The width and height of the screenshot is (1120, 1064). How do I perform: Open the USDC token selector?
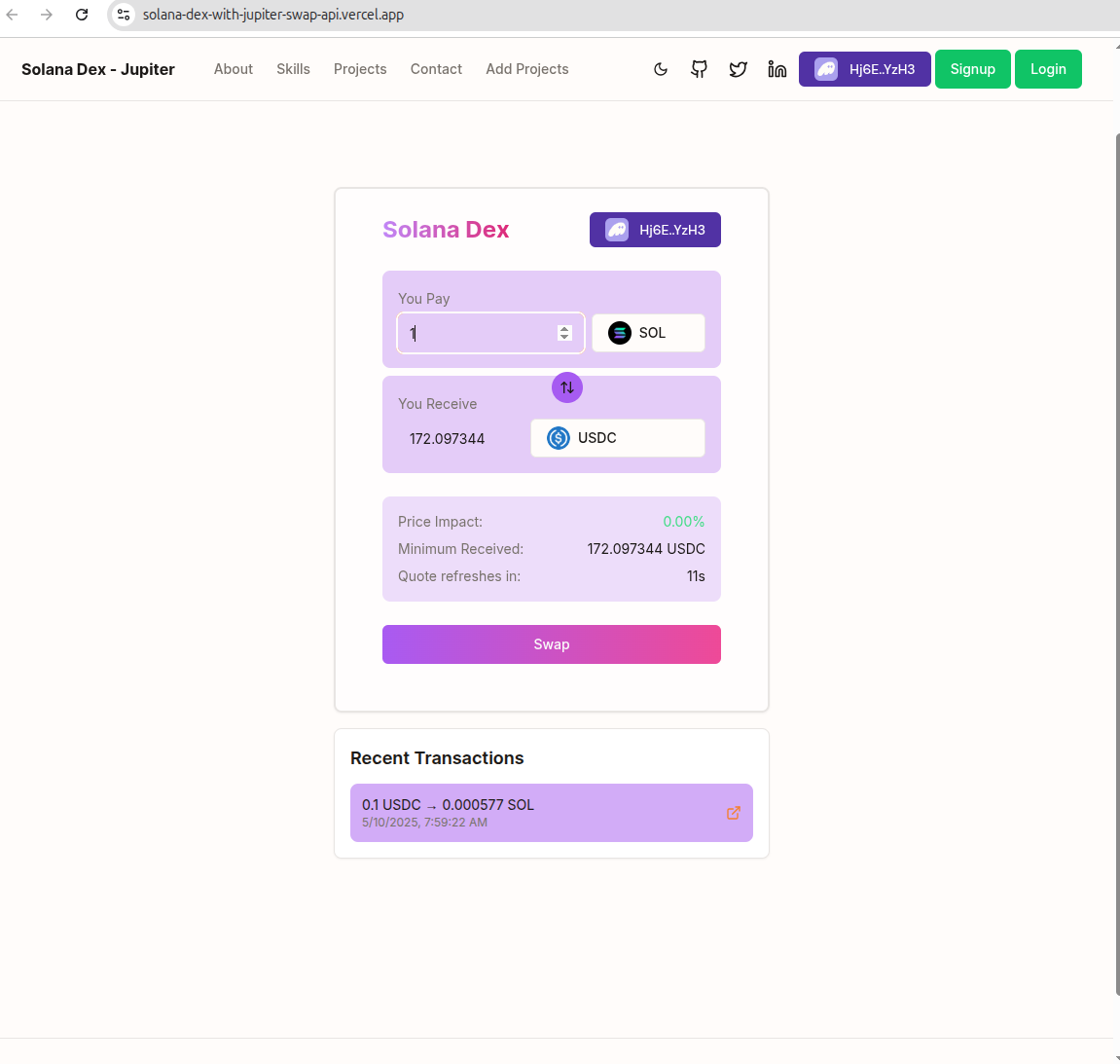click(x=617, y=438)
